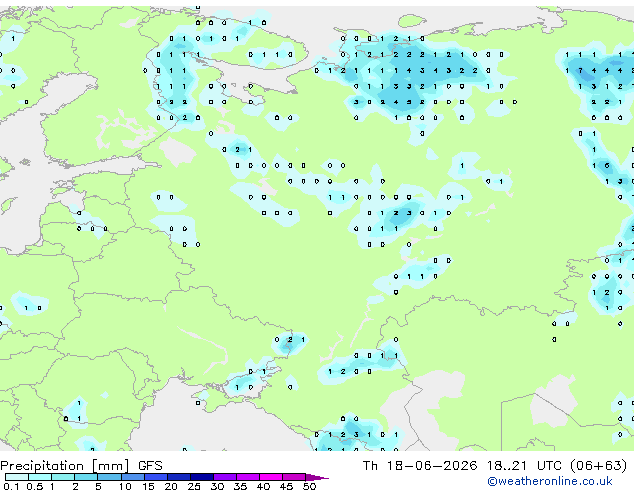This screenshot has height=490, width=634.
Task: Click the 40 to 45 mm magenta swatch
Action: pos(271,477)
